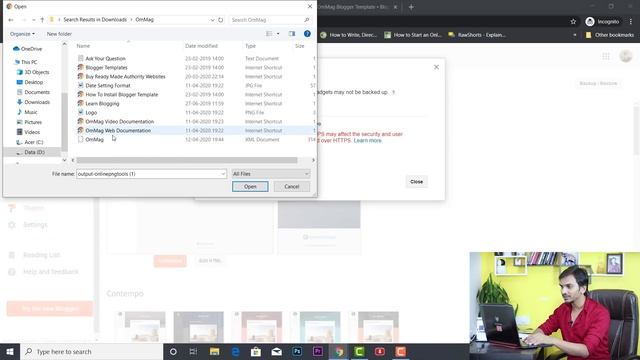Open the Windows Start menu

pos(10,351)
